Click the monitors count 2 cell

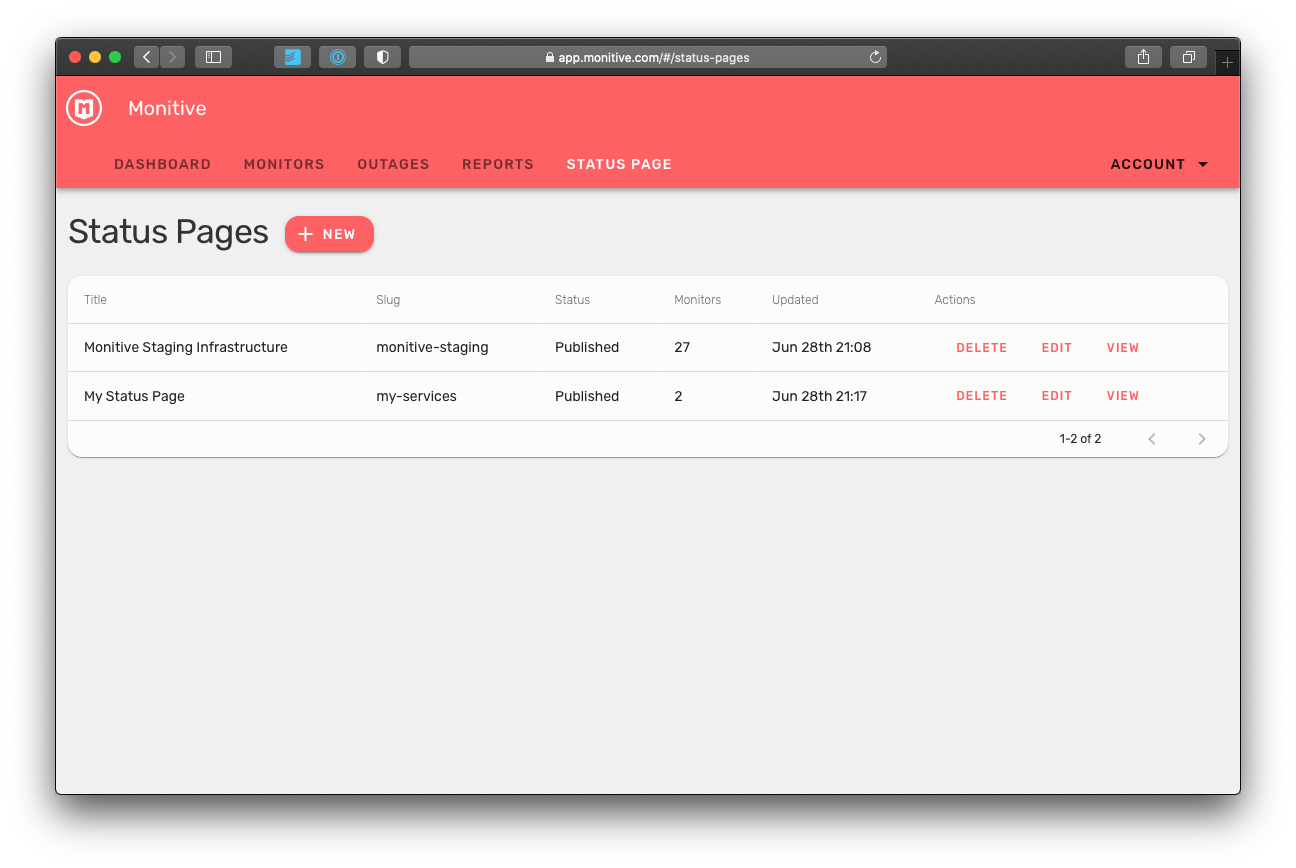678,396
